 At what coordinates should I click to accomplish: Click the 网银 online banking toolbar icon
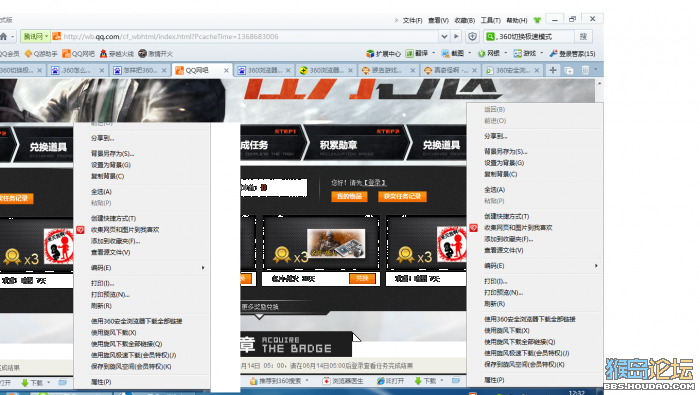click(x=482, y=54)
